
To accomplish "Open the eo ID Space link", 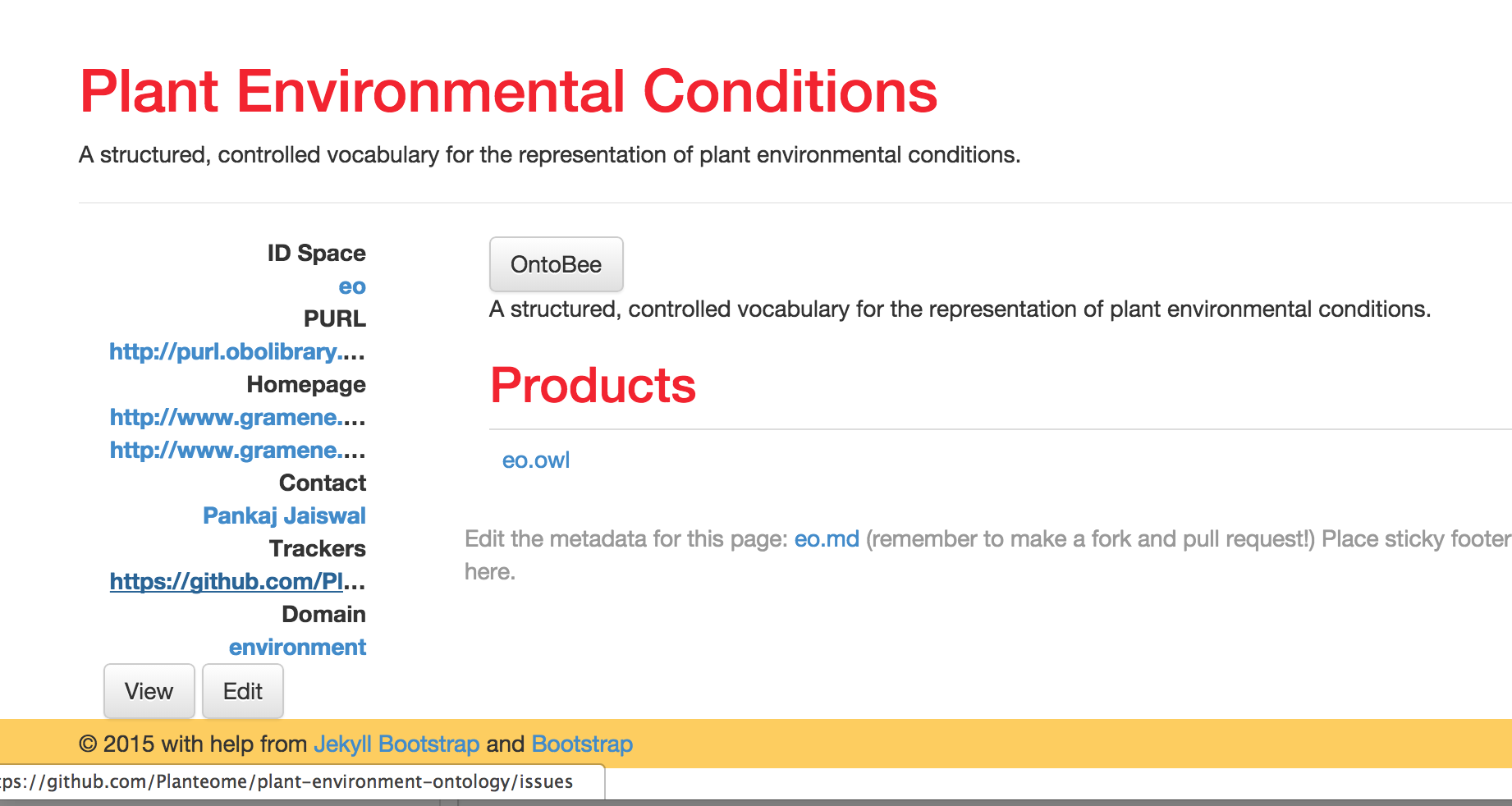I will tap(351, 286).
